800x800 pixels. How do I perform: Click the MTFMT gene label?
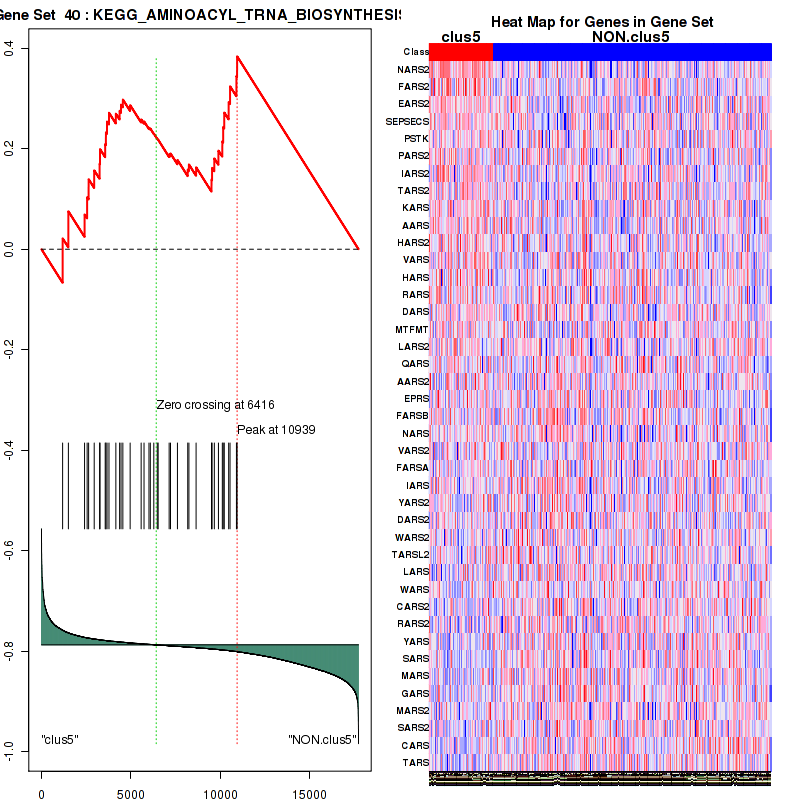pos(413,329)
